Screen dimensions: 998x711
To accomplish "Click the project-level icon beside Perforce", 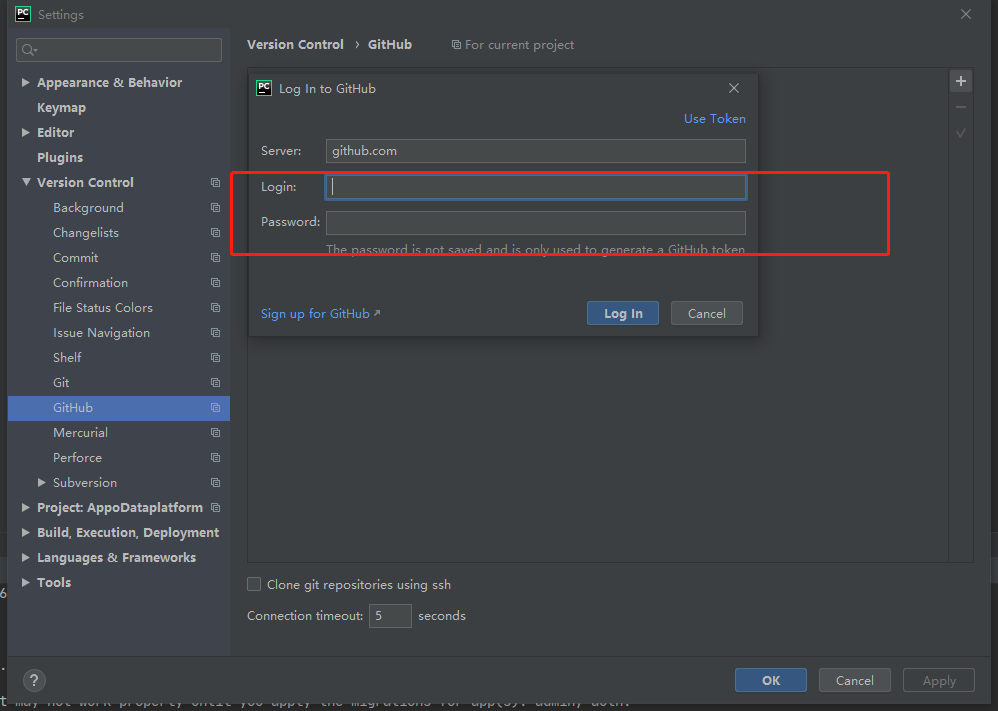I will click(216, 458).
